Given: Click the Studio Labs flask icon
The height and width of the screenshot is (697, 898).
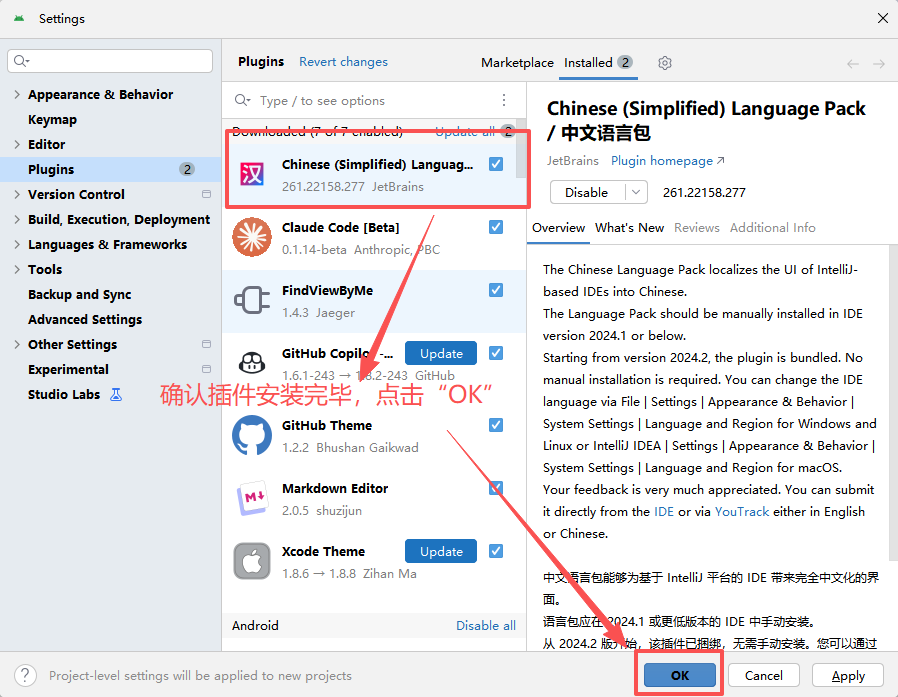Looking at the screenshot, I should 116,395.
